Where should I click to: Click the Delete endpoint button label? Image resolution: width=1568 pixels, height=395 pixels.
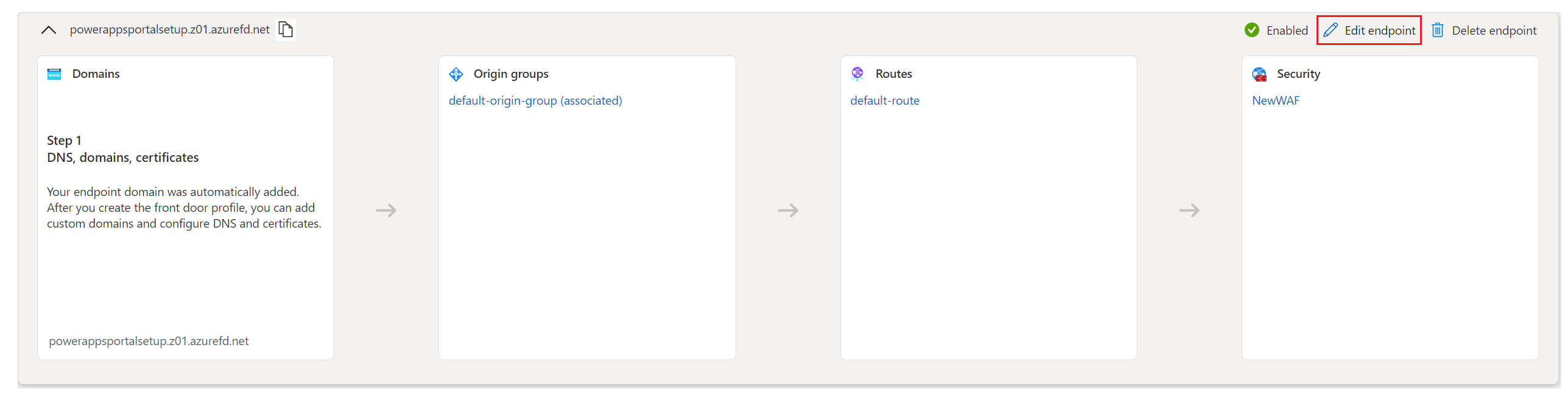1494,30
